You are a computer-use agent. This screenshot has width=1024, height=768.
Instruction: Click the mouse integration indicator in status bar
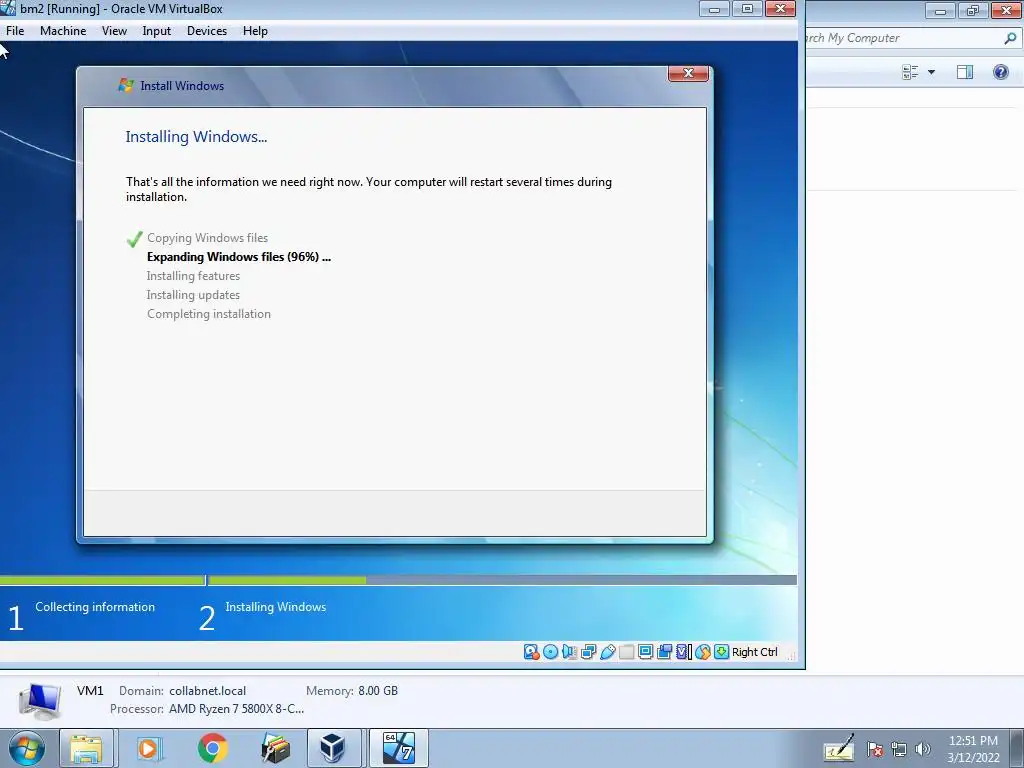click(702, 652)
